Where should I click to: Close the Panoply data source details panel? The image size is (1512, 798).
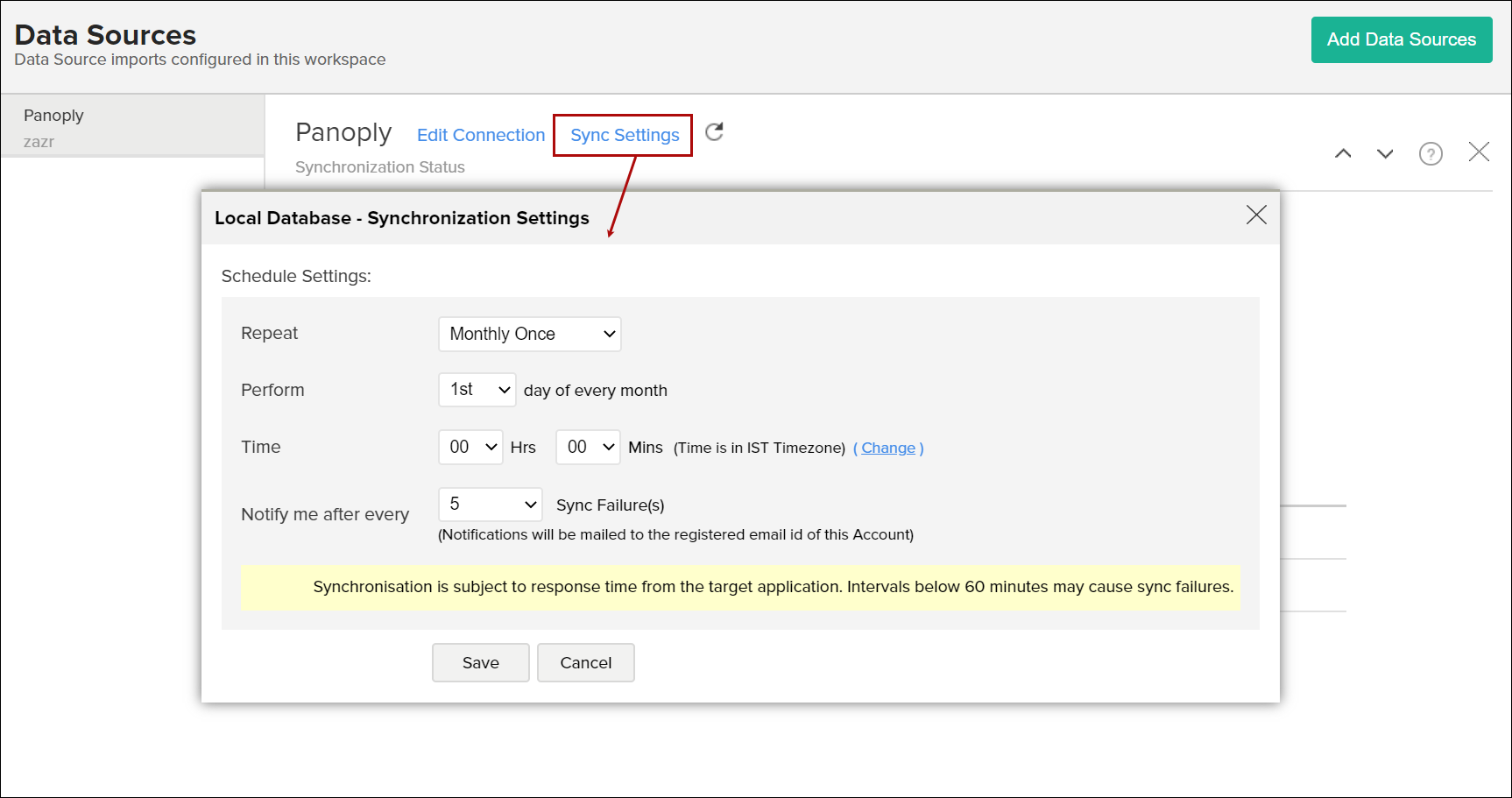pyautogui.click(x=1479, y=152)
